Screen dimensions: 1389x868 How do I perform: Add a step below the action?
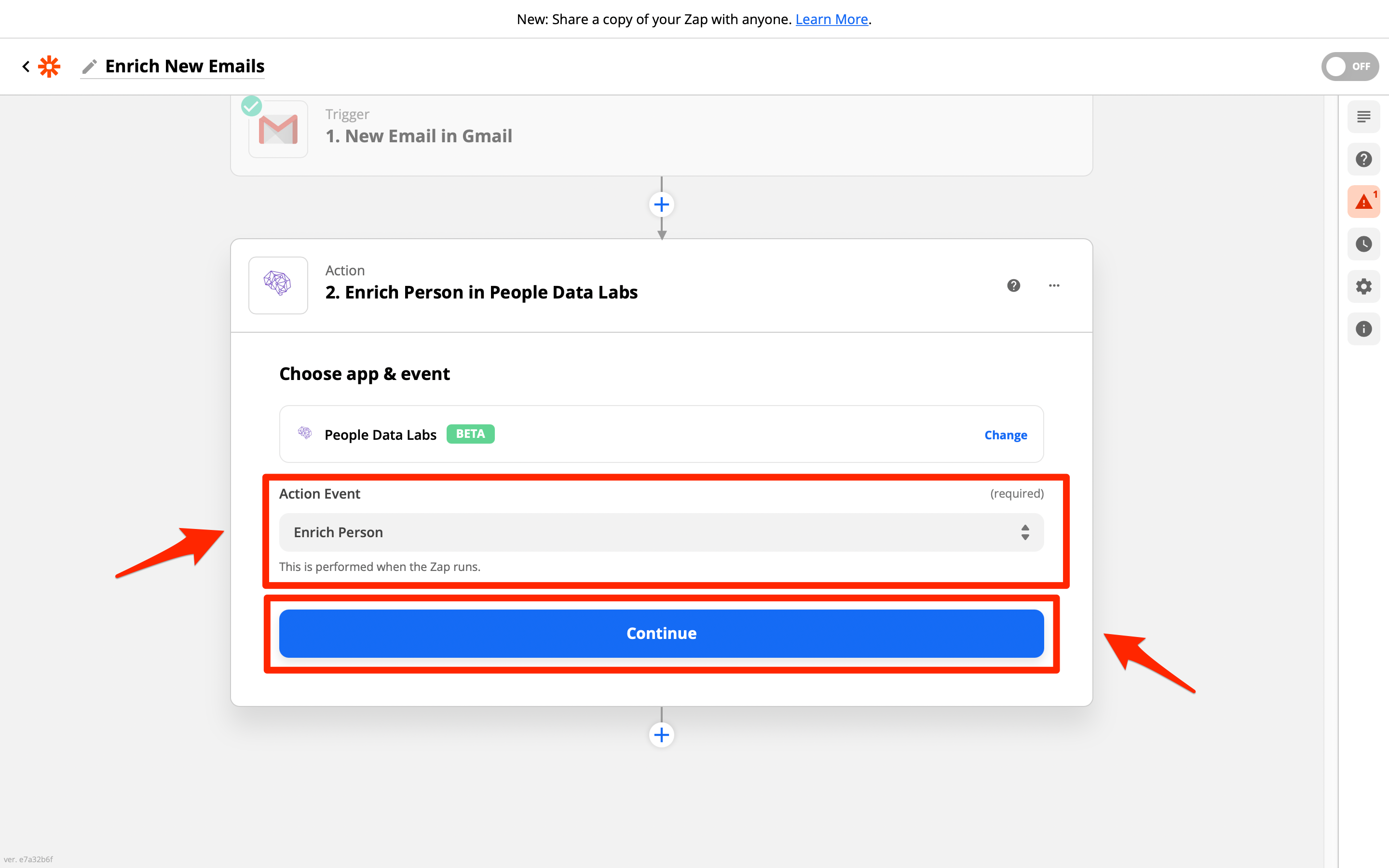[661, 735]
